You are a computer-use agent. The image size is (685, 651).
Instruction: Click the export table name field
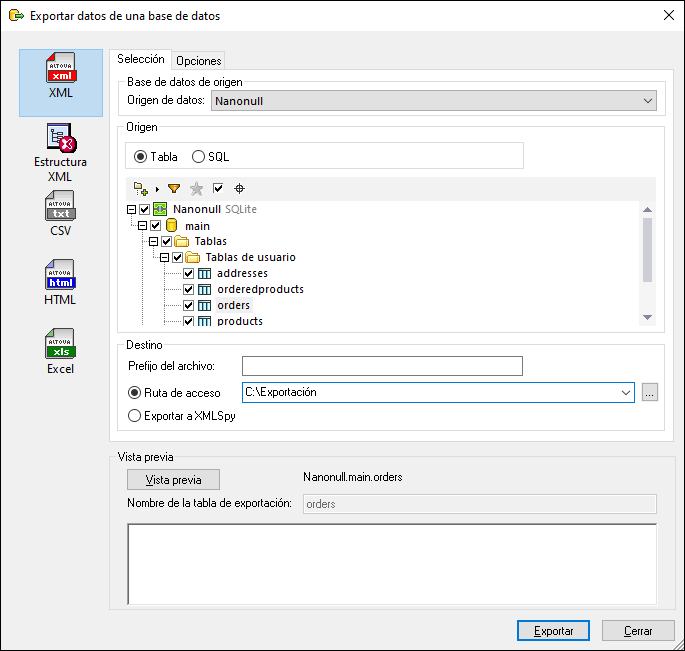(x=480, y=504)
